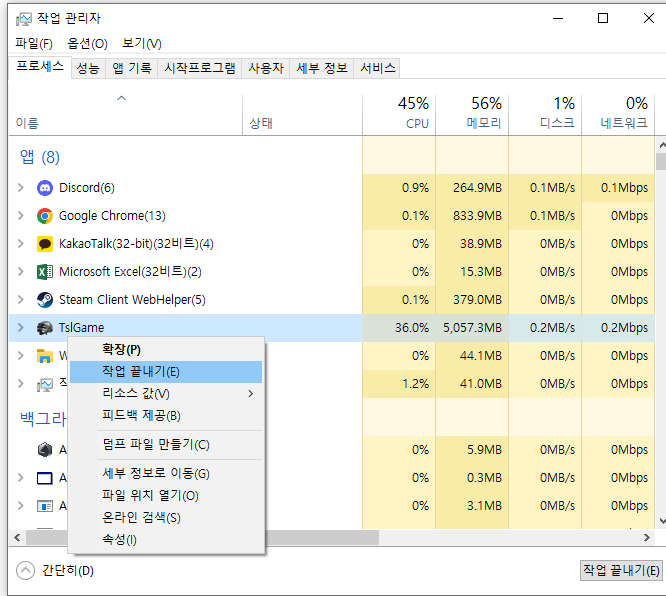Open the 옵션(O) menu
The image size is (666, 596).
pos(87,43)
